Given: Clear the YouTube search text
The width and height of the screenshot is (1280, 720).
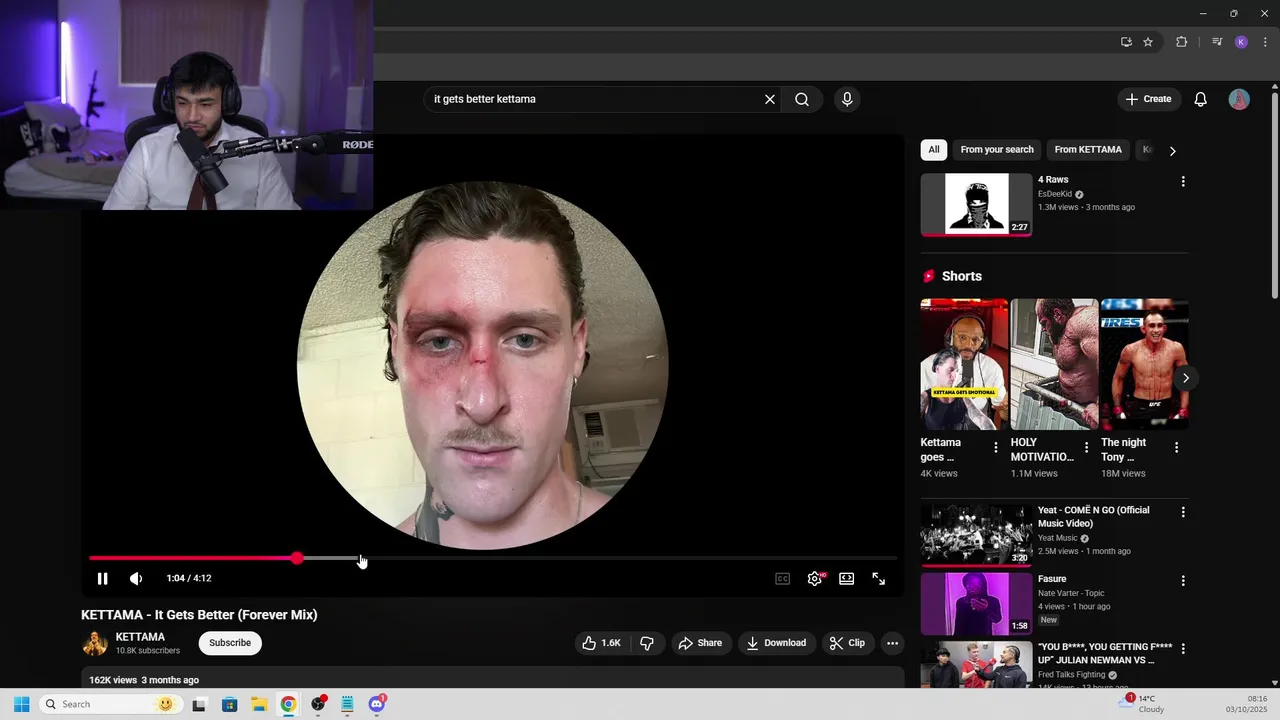Looking at the screenshot, I should (770, 99).
